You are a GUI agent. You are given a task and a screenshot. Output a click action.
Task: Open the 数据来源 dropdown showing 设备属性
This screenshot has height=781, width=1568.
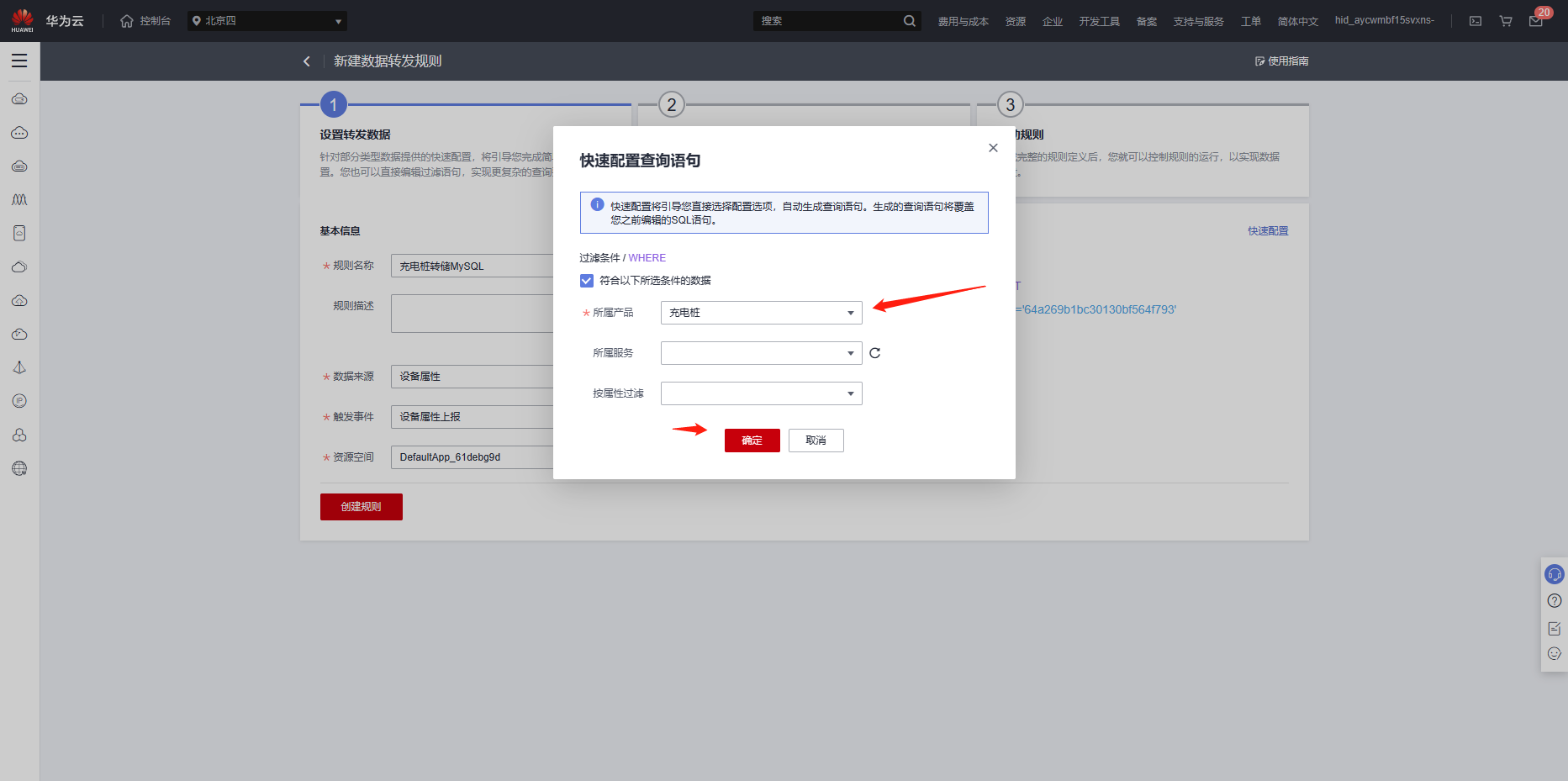473,377
